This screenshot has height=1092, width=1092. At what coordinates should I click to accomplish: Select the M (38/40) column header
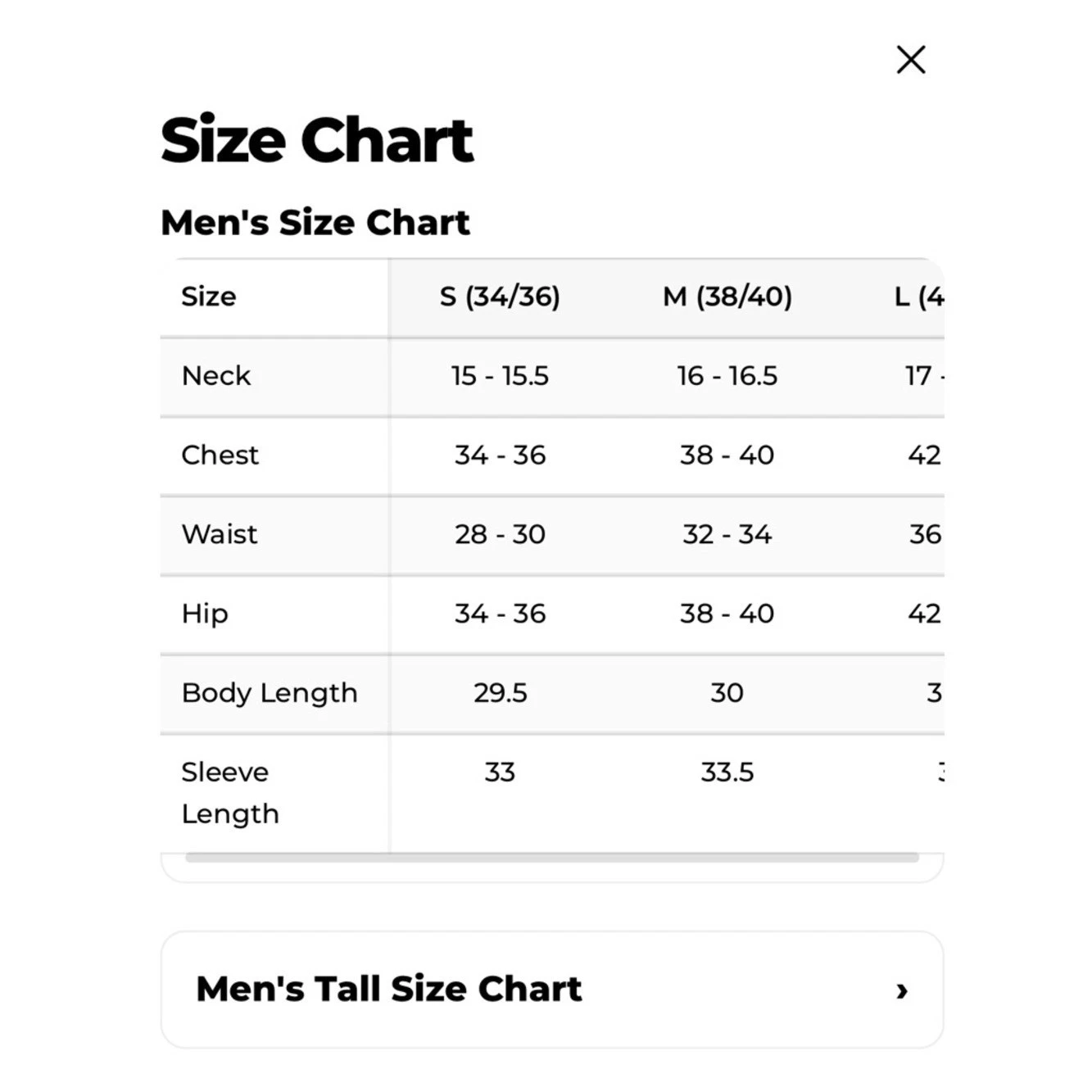(727, 296)
